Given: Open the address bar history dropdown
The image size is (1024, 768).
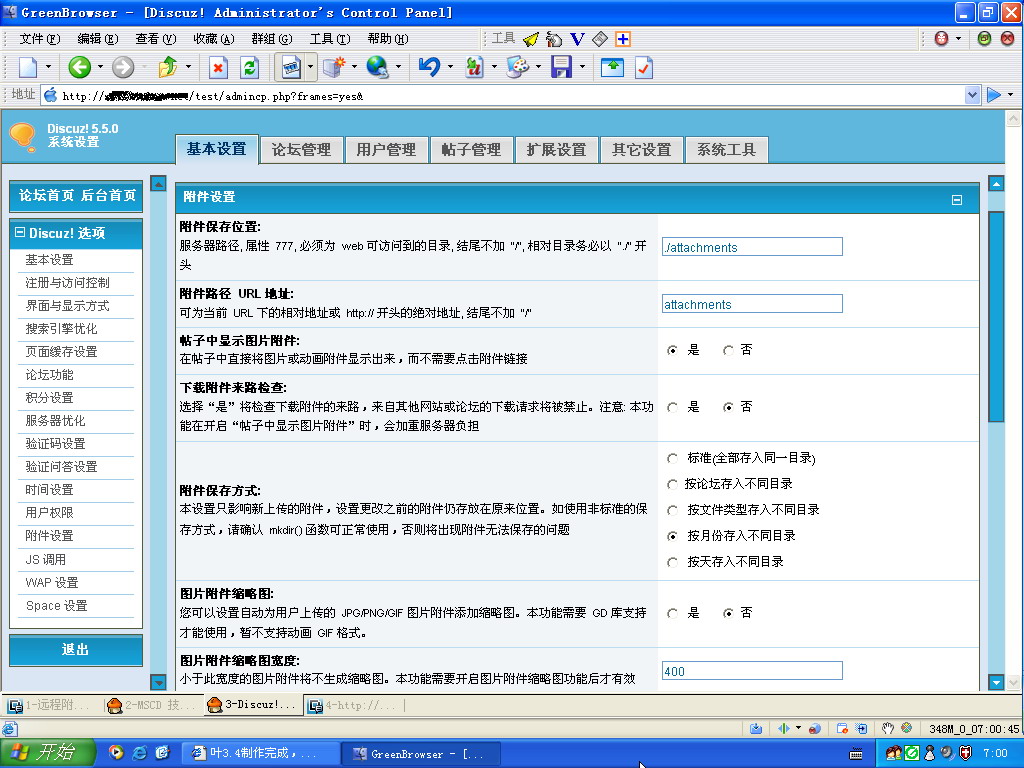Looking at the screenshot, I should (972, 95).
